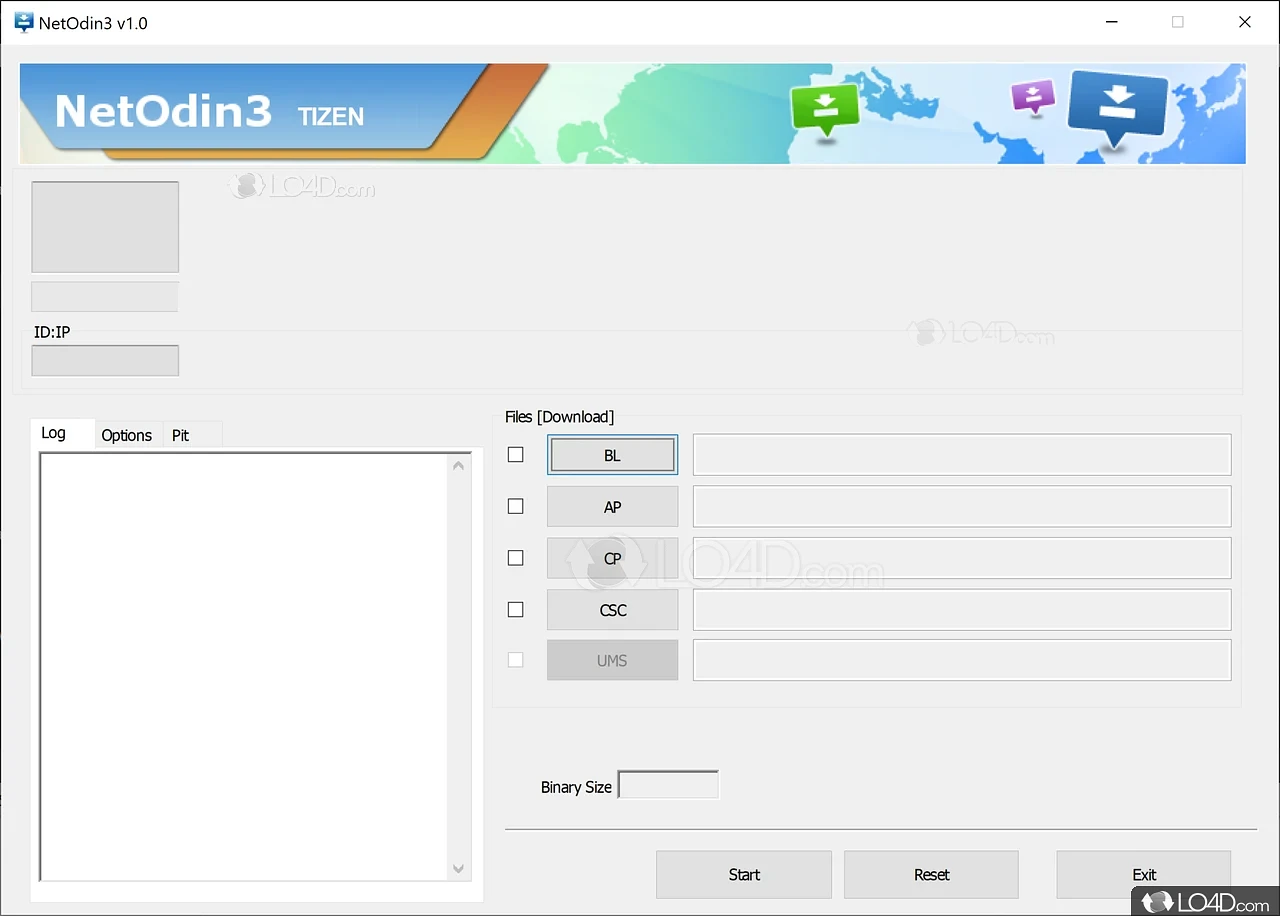Image resolution: width=1280 pixels, height=916 pixels.
Task: Minimize the NetOdin3 window
Action: pos(1111,22)
